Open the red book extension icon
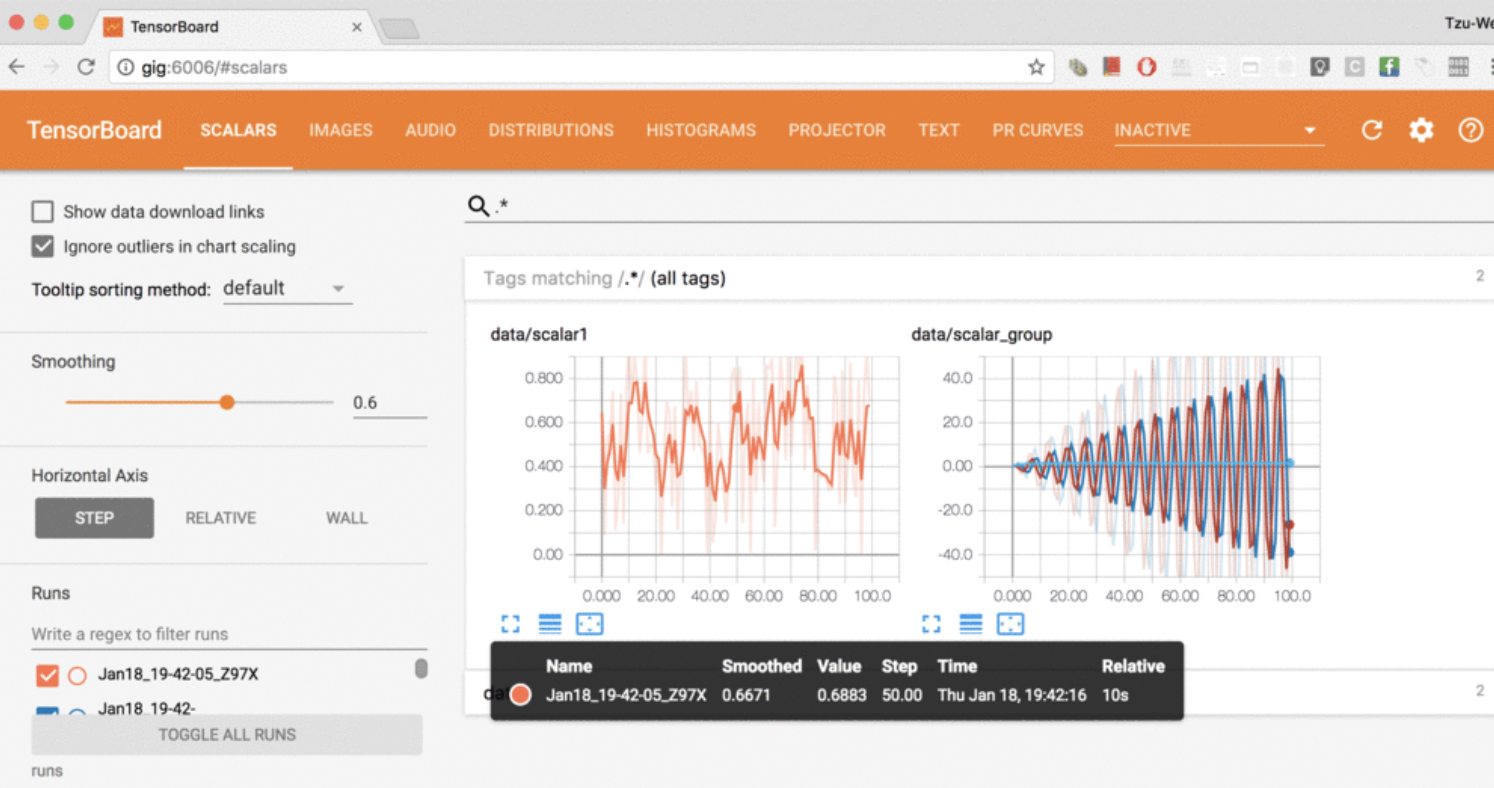 [x=1111, y=67]
